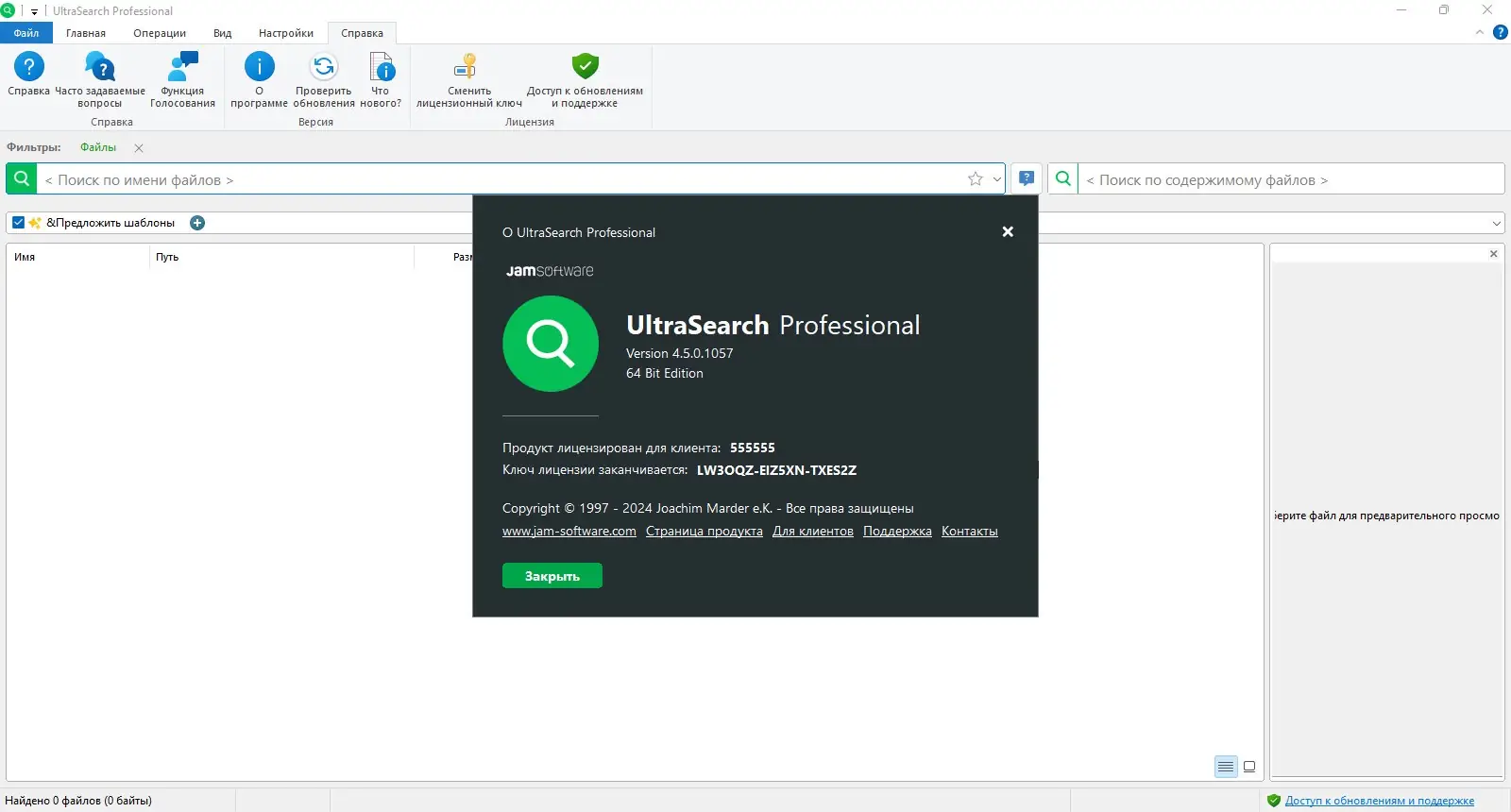Viewport: 1511px width, 812px height.
Task: Click the Закрыть button in About dialog
Action: click(552, 576)
